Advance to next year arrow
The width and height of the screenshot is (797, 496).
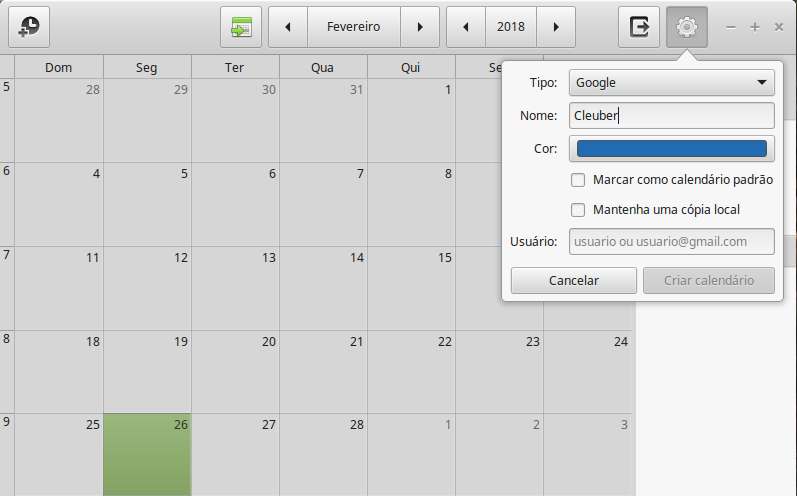556,27
